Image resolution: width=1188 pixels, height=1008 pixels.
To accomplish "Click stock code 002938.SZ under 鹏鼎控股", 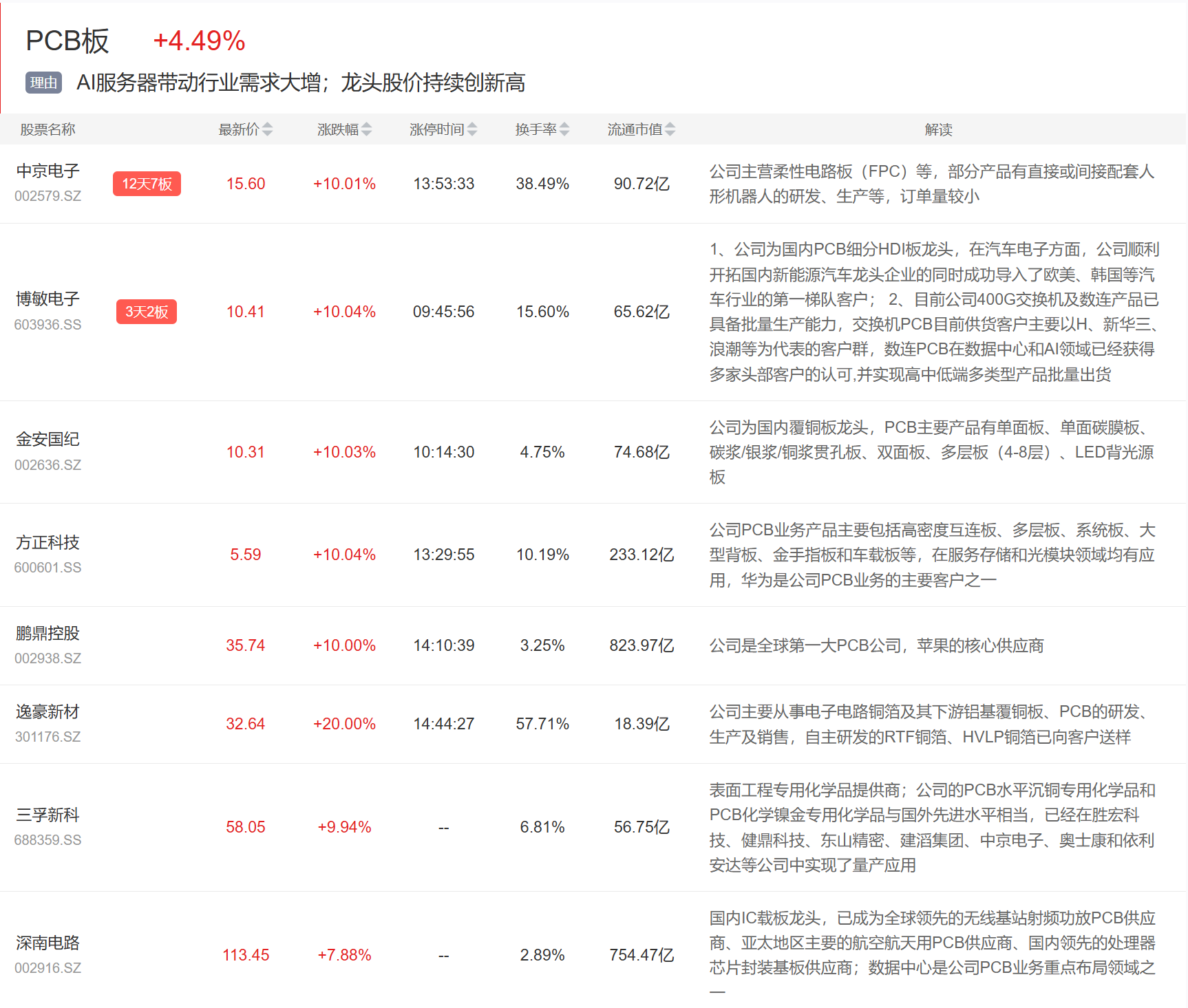I will (48, 658).
